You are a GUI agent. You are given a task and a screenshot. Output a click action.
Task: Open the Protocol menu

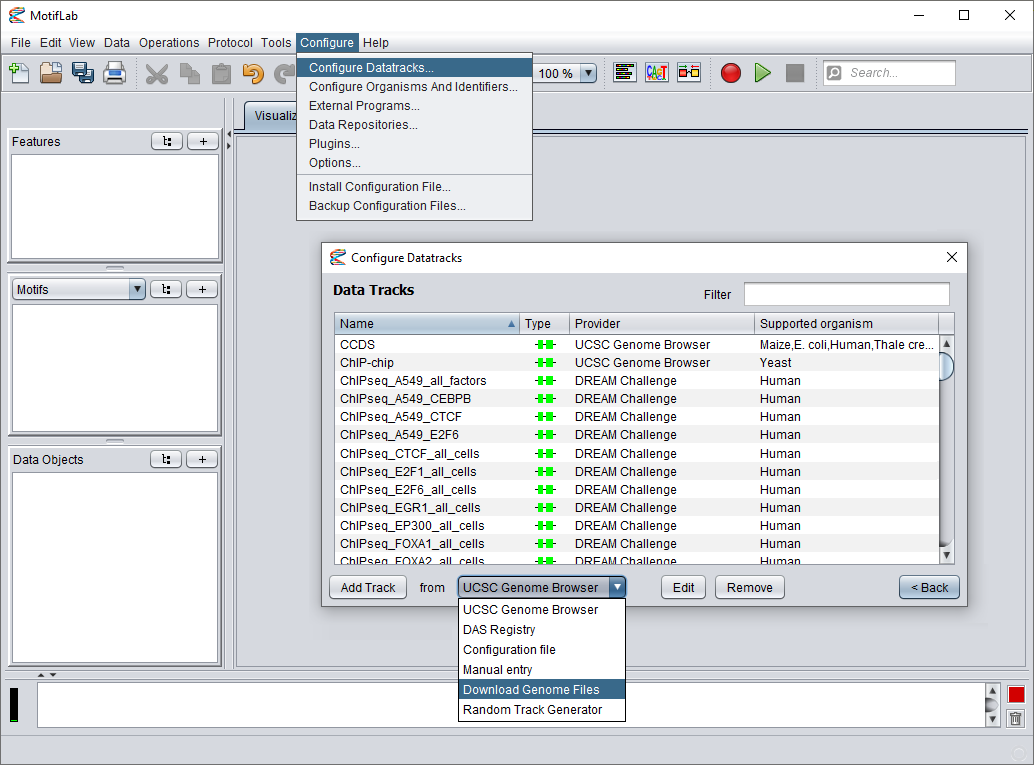pos(230,43)
